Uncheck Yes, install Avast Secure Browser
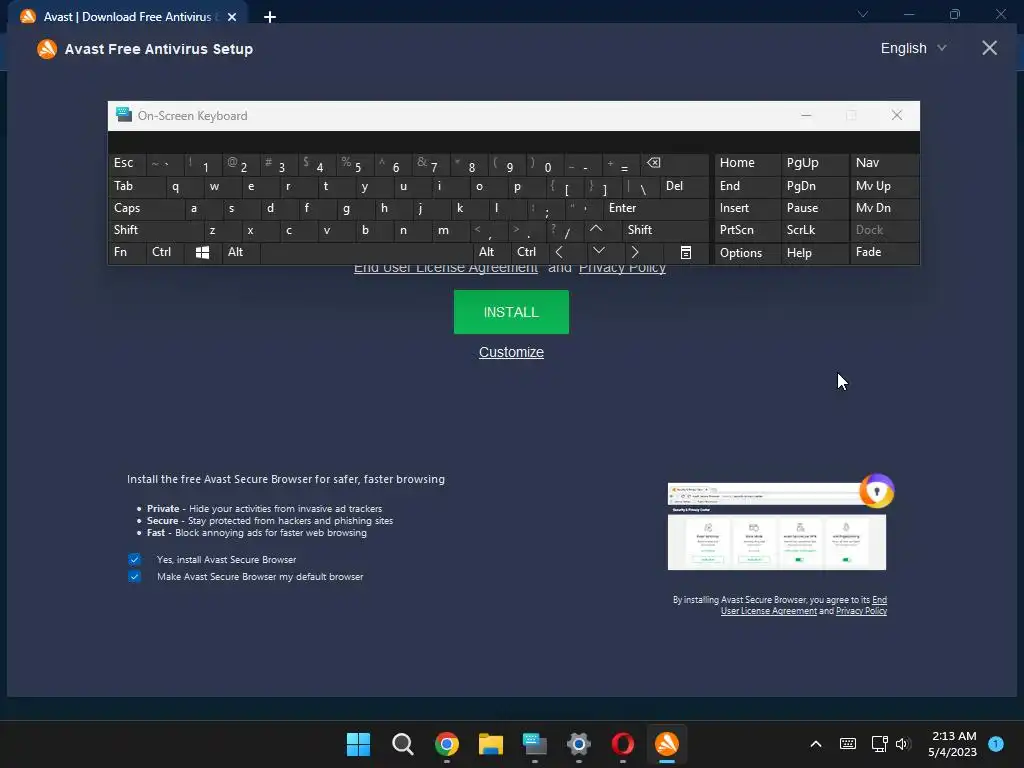The width and height of the screenshot is (1024, 768). pos(134,560)
